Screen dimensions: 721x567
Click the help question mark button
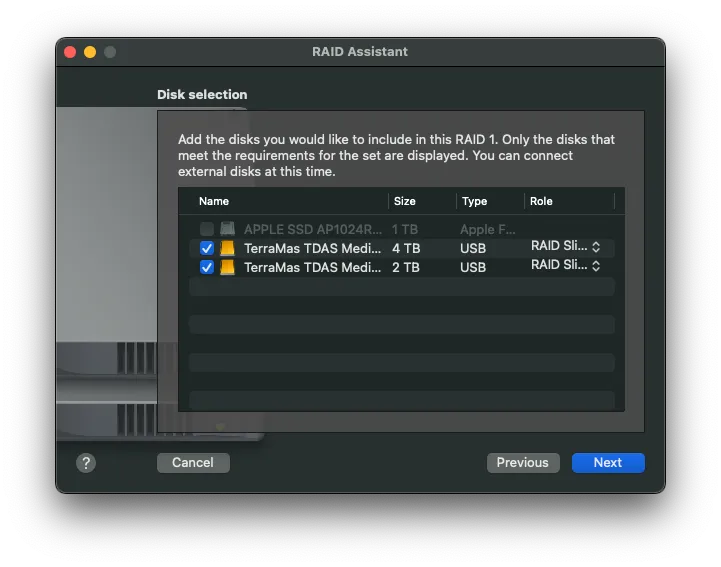[86, 462]
